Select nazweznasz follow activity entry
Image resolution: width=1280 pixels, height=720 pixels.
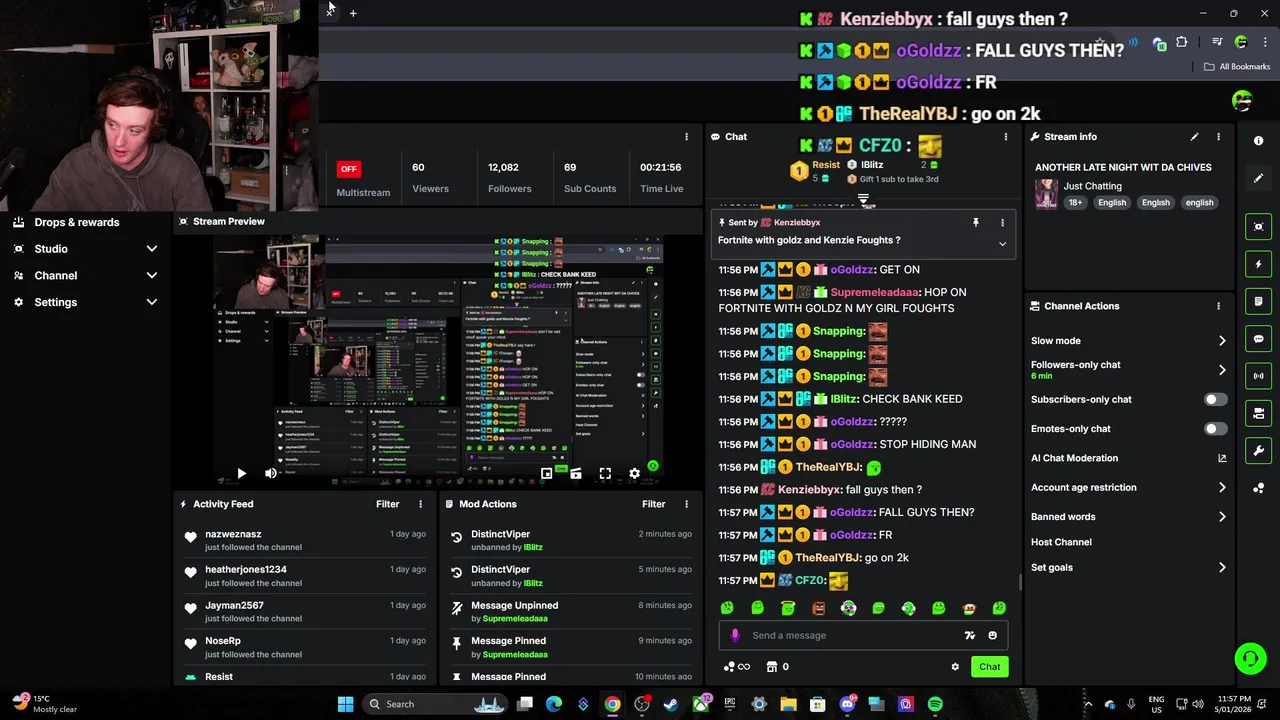tap(305, 540)
